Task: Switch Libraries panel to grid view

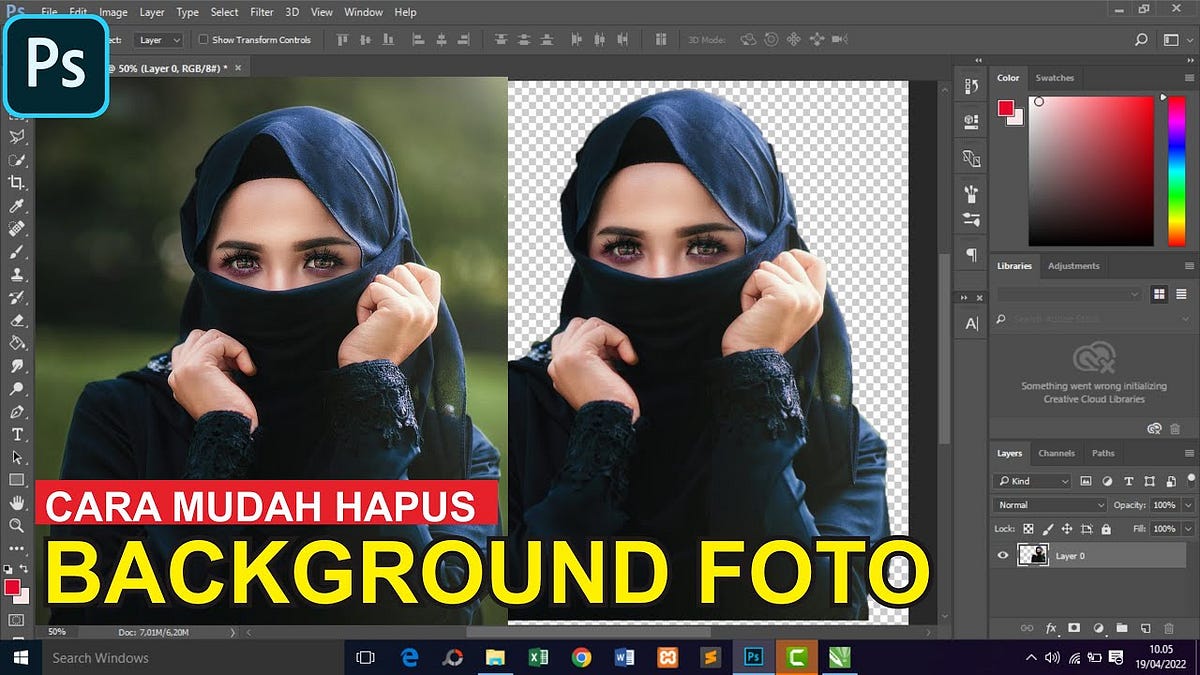Action: click(x=1160, y=293)
